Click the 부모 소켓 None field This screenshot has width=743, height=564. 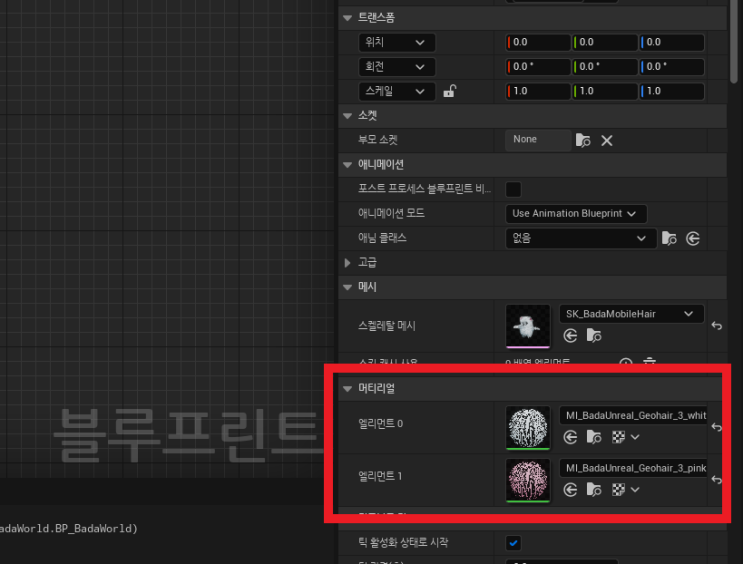point(538,140)
